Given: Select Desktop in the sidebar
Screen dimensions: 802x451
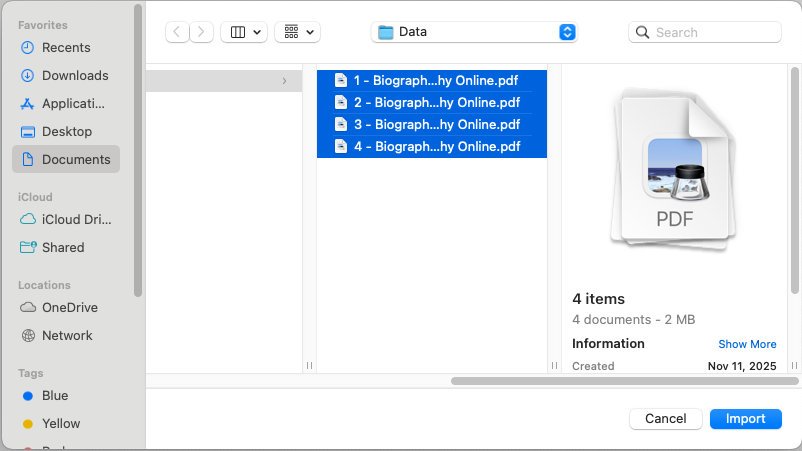Looking at the screenshot, I should click(x=66, y=131).
